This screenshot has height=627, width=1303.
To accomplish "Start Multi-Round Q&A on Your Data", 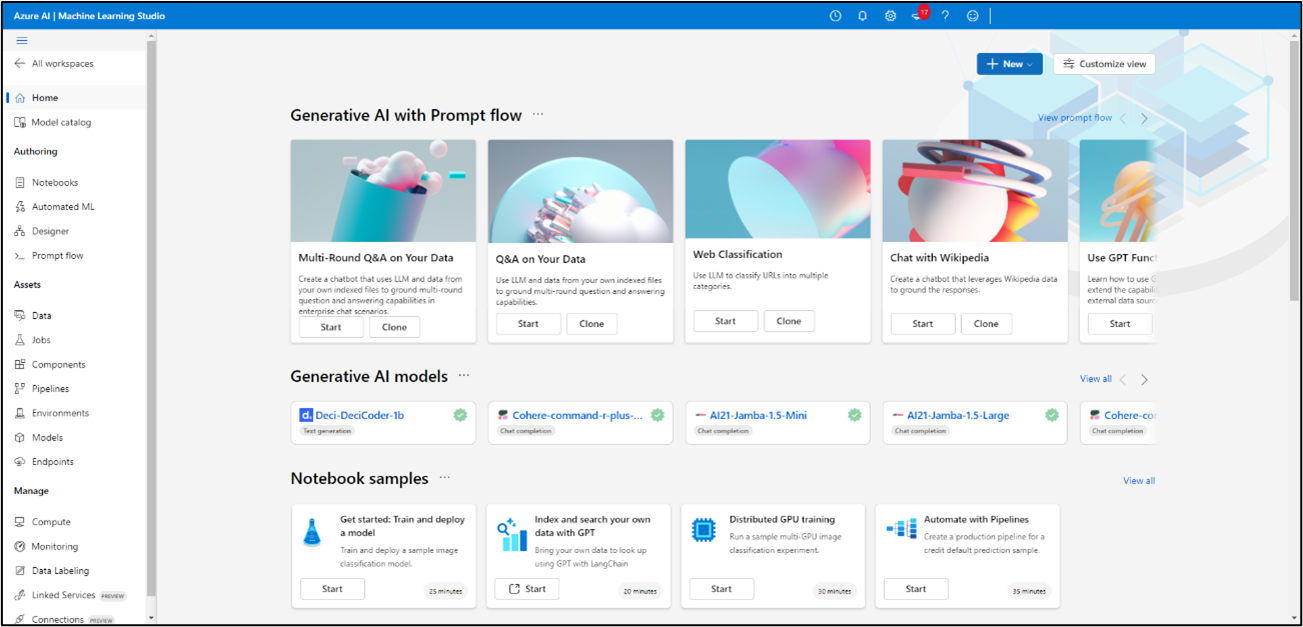I will click(x=331, y=327).
